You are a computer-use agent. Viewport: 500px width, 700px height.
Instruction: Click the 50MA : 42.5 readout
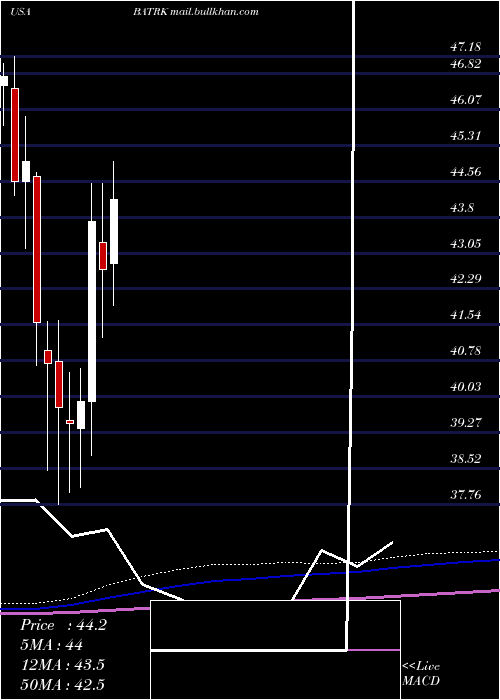63,684
